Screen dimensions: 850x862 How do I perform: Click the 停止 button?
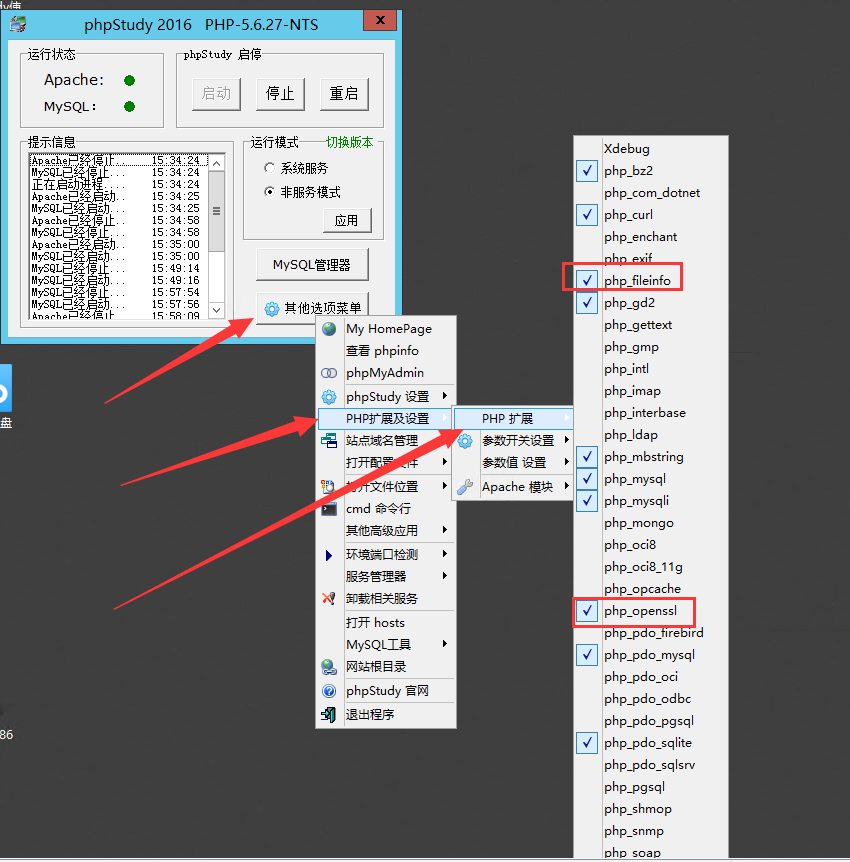[x=280, y=93]
